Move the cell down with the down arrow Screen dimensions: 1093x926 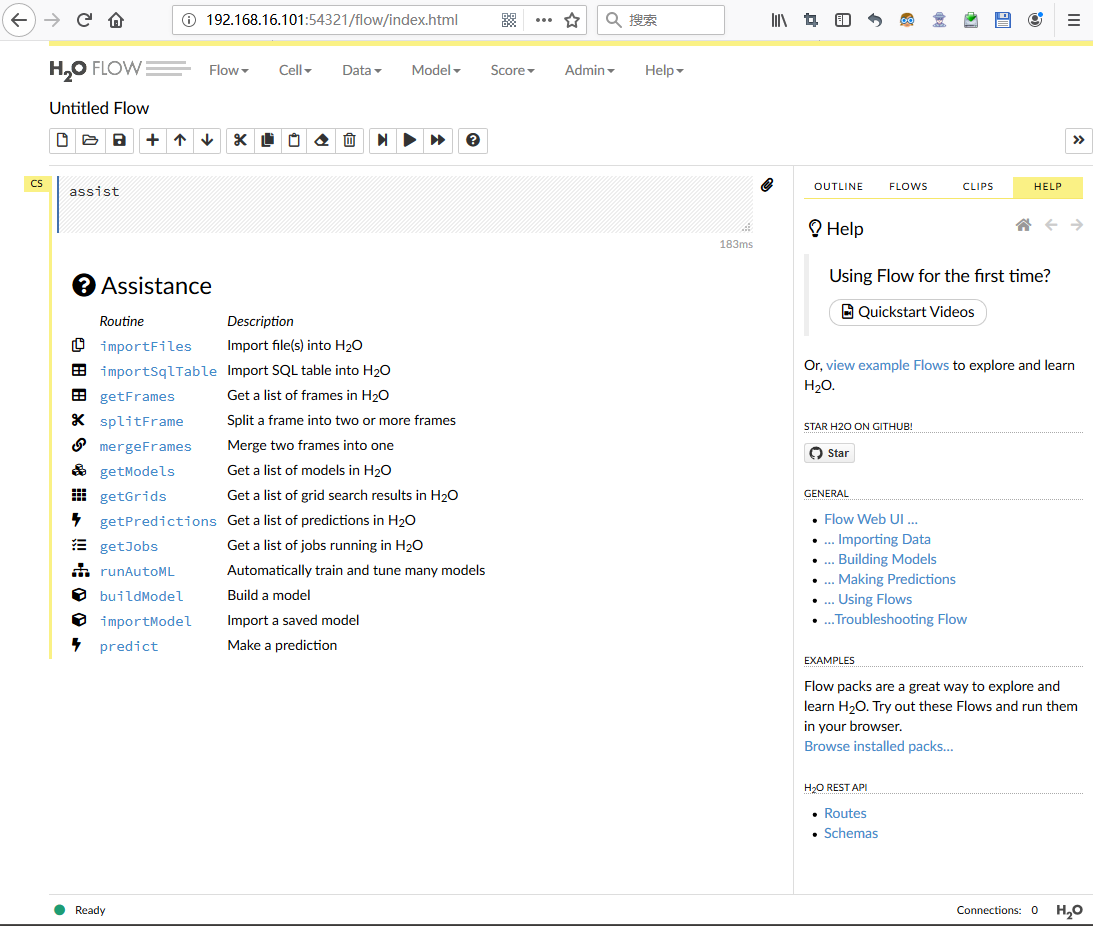pyautogui.click(x=207, y=140)
